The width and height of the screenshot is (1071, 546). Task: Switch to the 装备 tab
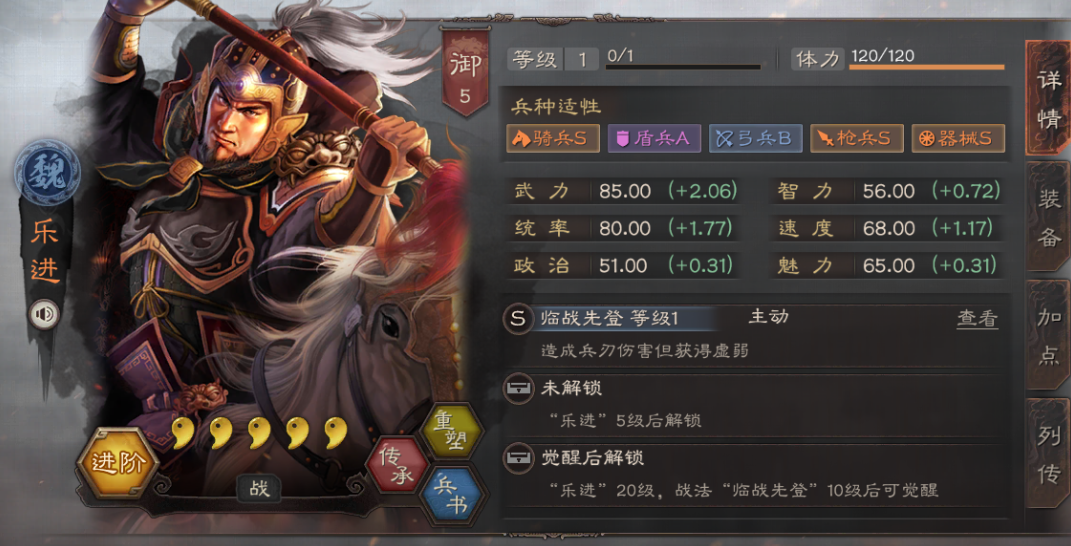tap(1048, 217)
